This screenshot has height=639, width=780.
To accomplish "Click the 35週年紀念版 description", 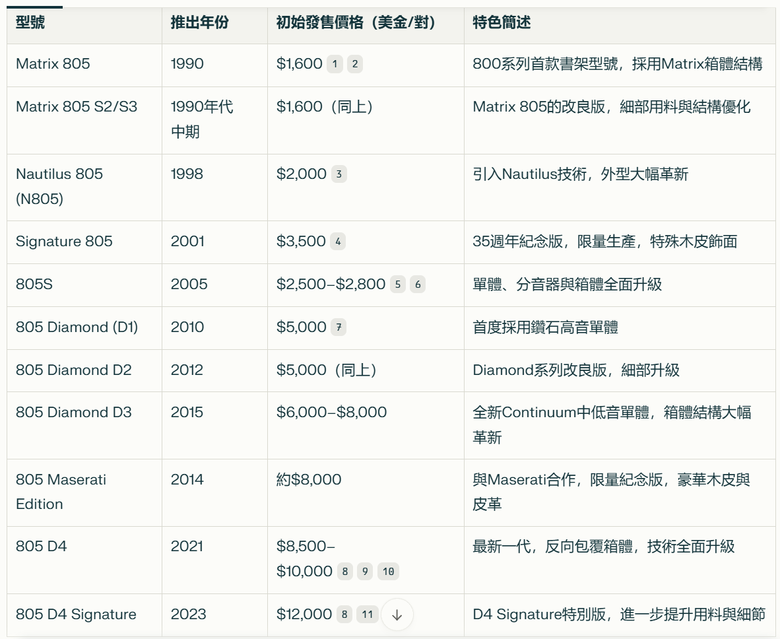I will tap(605, 241).
